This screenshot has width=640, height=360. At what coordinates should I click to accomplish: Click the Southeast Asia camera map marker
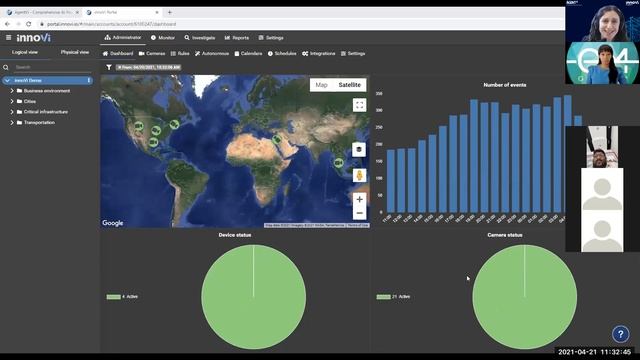pos(338,163)
